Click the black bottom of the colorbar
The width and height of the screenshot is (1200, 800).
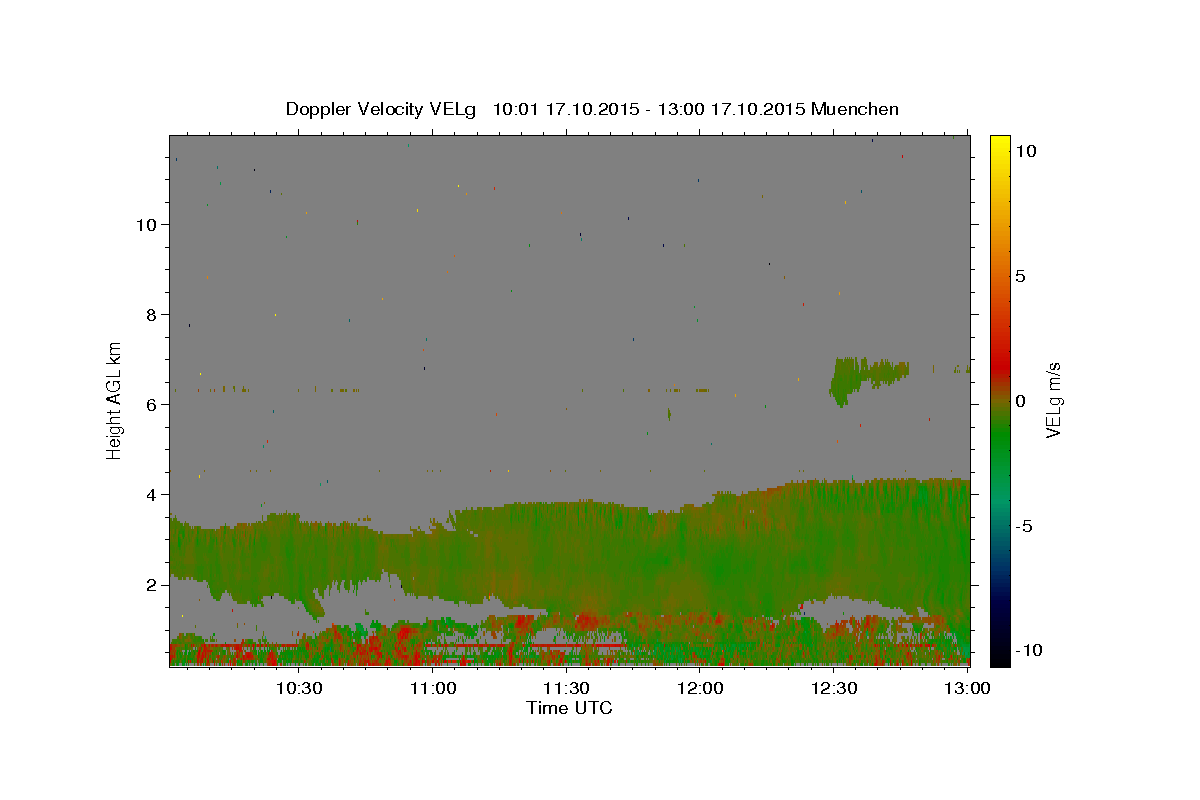(x=999, y=655)
